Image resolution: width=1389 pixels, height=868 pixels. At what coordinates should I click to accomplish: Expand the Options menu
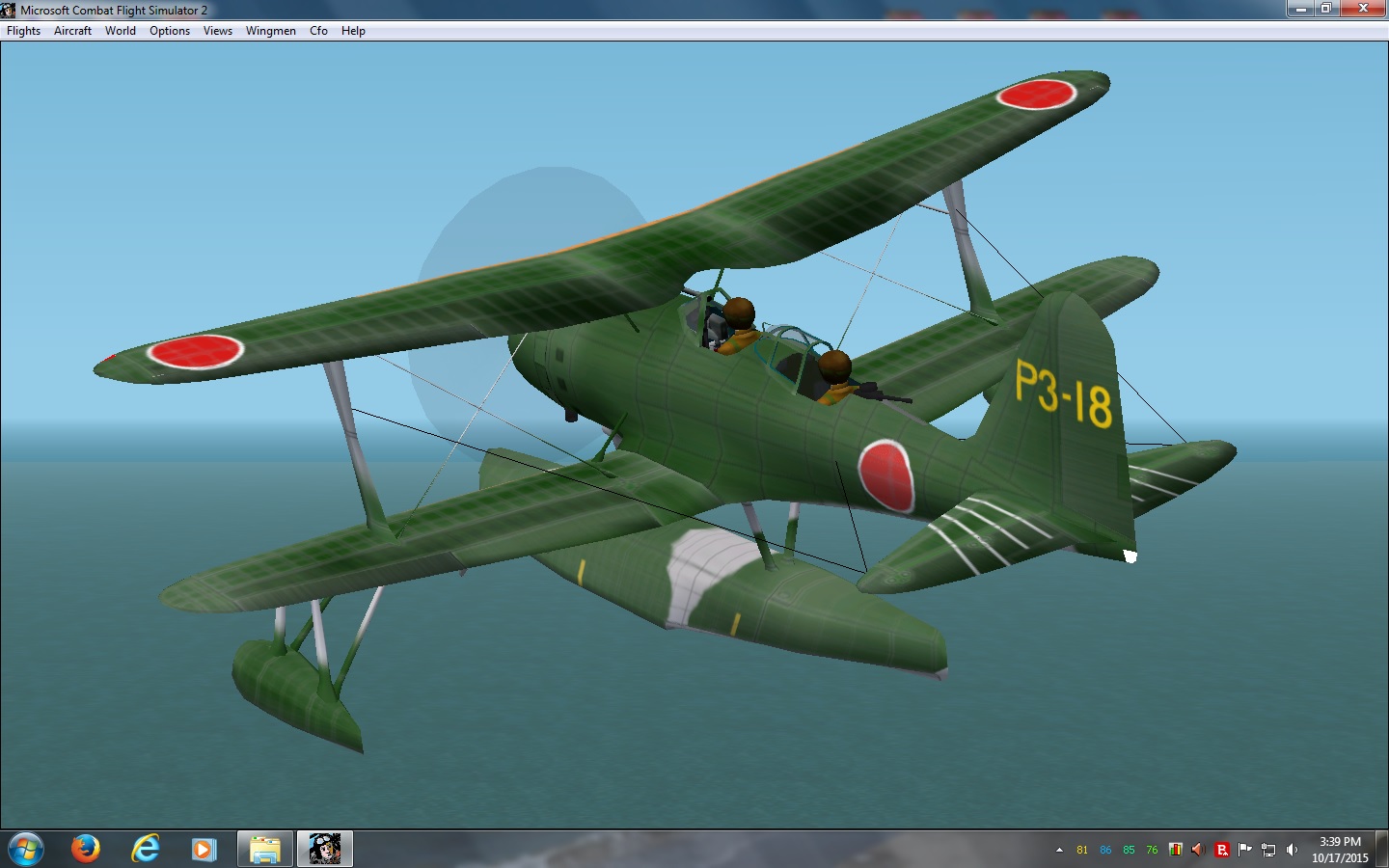click(170, 31)
